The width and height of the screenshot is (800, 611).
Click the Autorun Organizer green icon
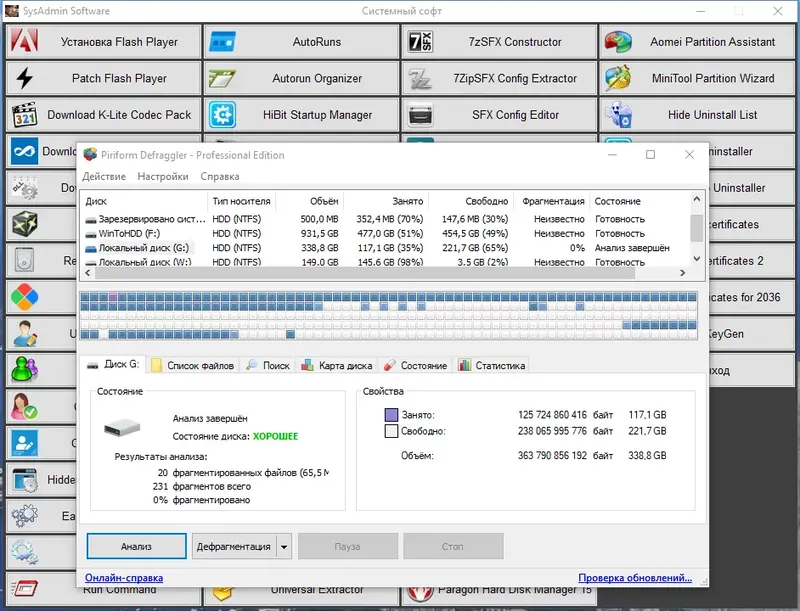[x=222, y=79]
